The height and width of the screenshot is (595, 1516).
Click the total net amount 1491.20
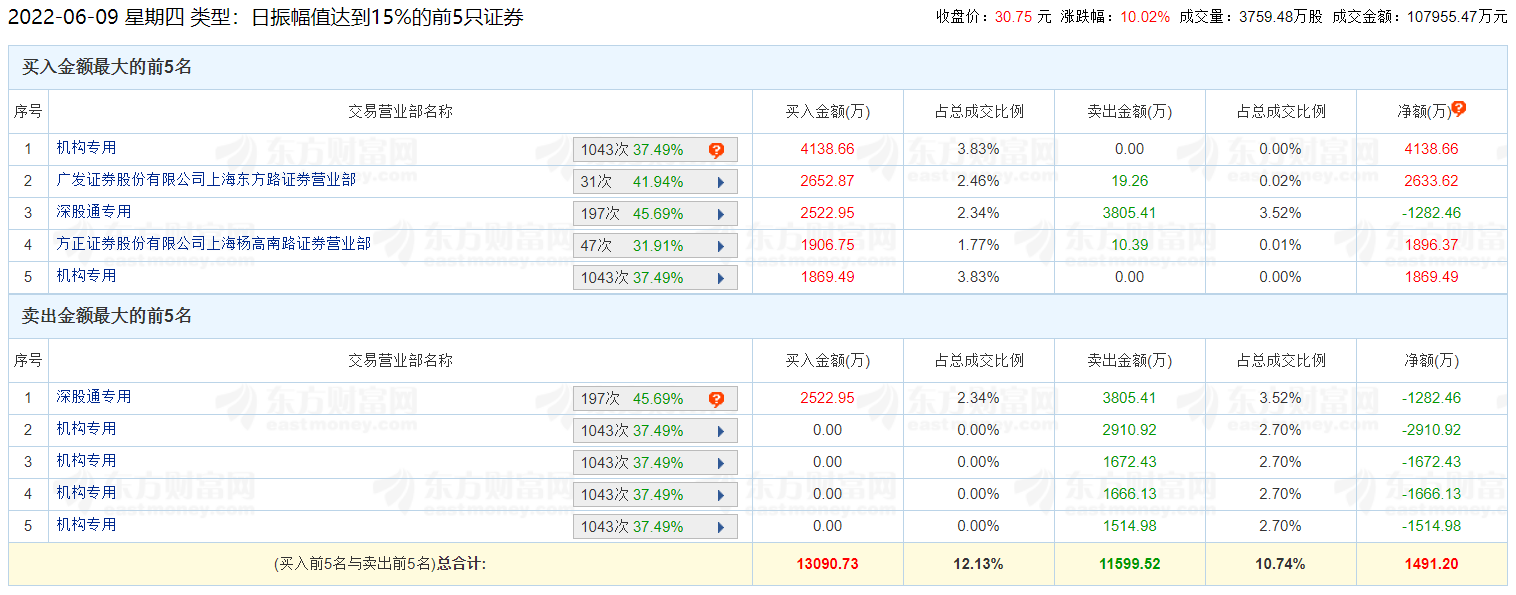[x=1431, y=564]
